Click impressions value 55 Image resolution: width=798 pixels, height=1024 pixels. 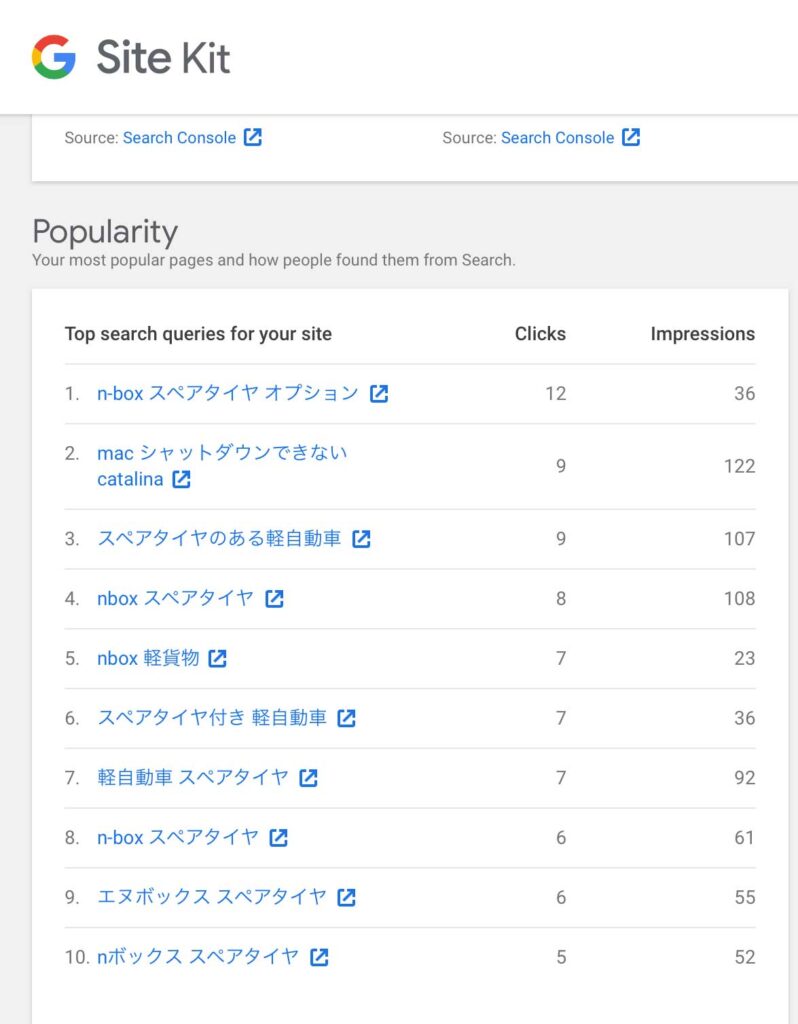[x=744, y=897]
